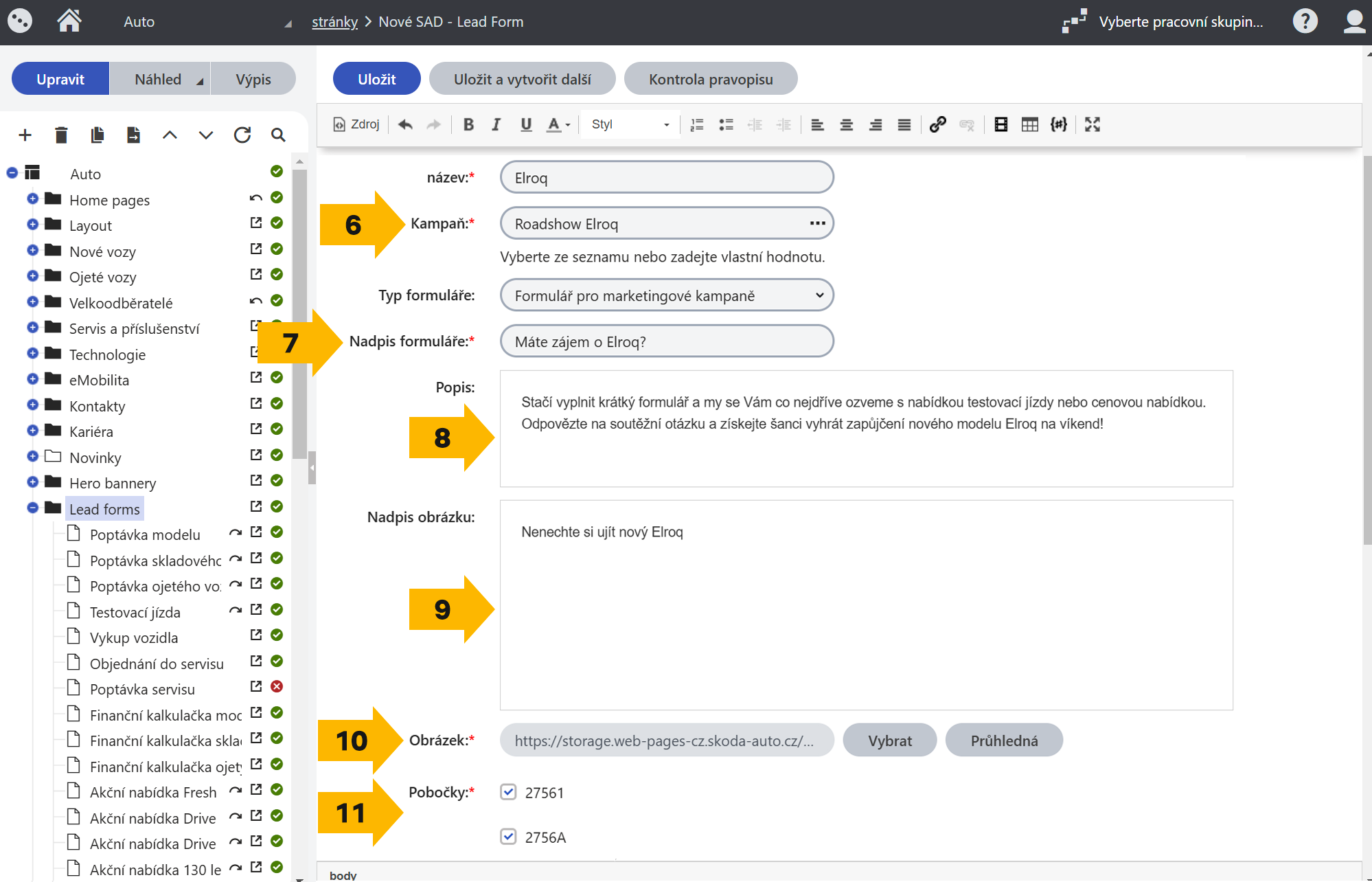The image size is (1372, 882).
Task: Open the help question mark icon
Action: [1305, 21]
